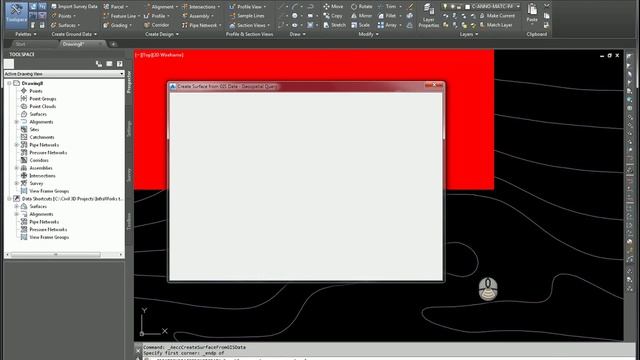
Task: Choose the Move tool in Modify
Action: (333, 7)
